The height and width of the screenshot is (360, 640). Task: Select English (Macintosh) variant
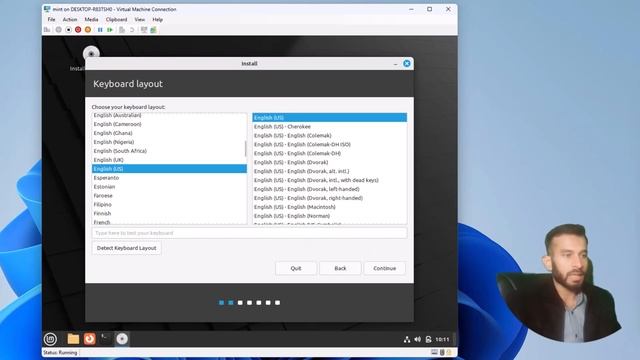coord(329,207)
